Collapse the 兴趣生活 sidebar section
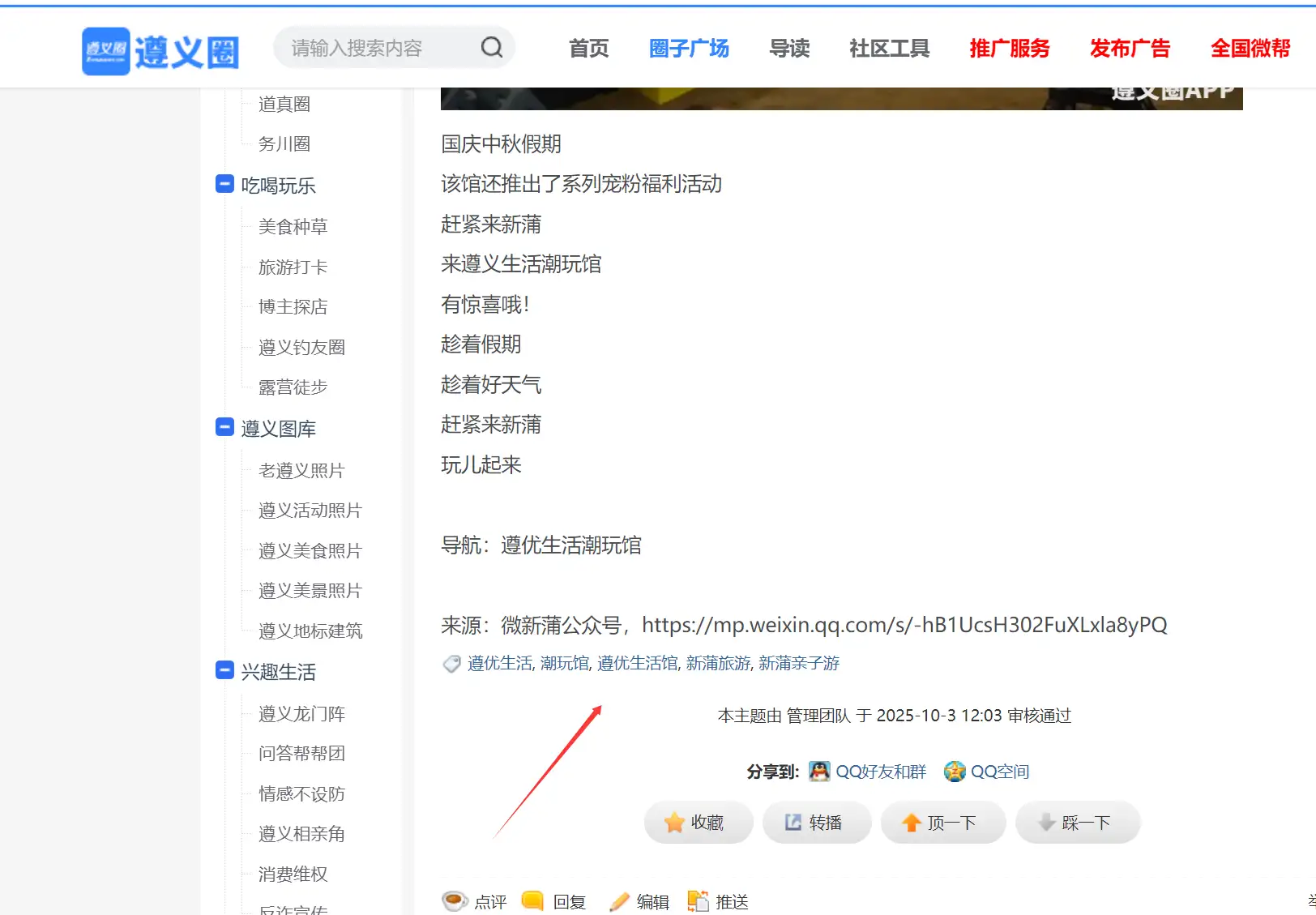The image size is (1316, 915). click(x=224, y=670)
